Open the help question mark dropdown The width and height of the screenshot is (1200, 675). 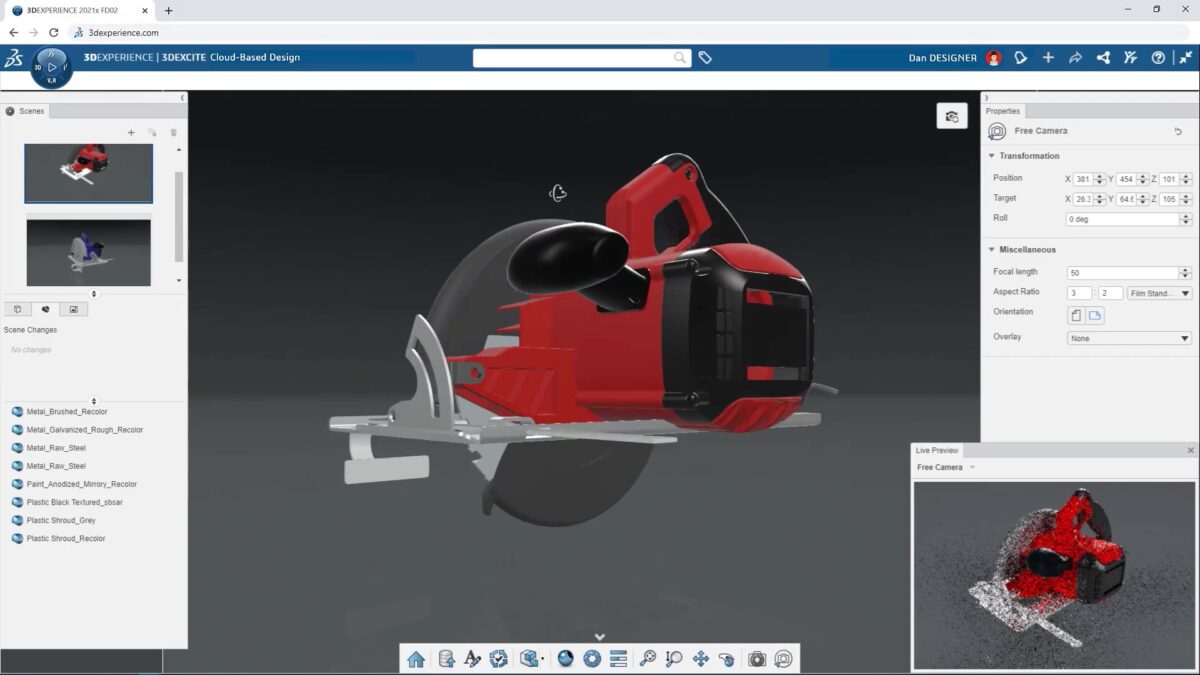(1158, 58)
